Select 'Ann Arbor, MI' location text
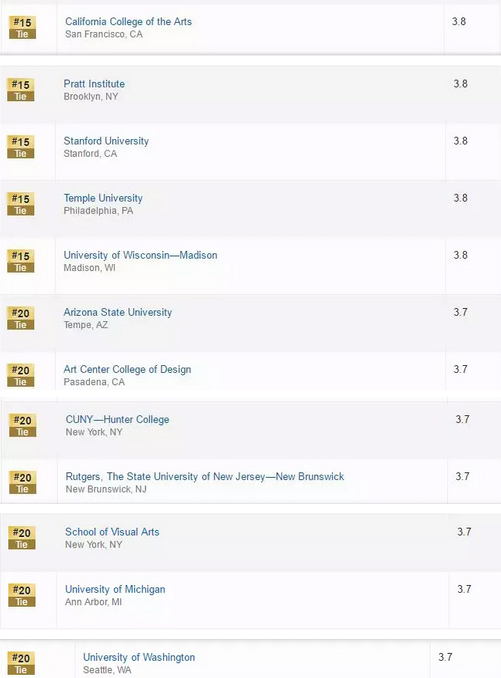The image size is (501, 678). click(93, 602)
